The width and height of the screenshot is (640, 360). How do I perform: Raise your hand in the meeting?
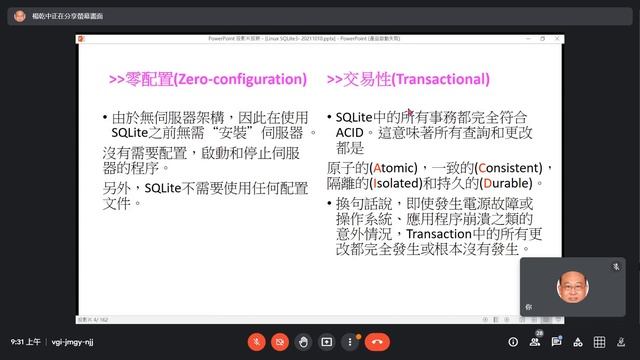(303, 342)
